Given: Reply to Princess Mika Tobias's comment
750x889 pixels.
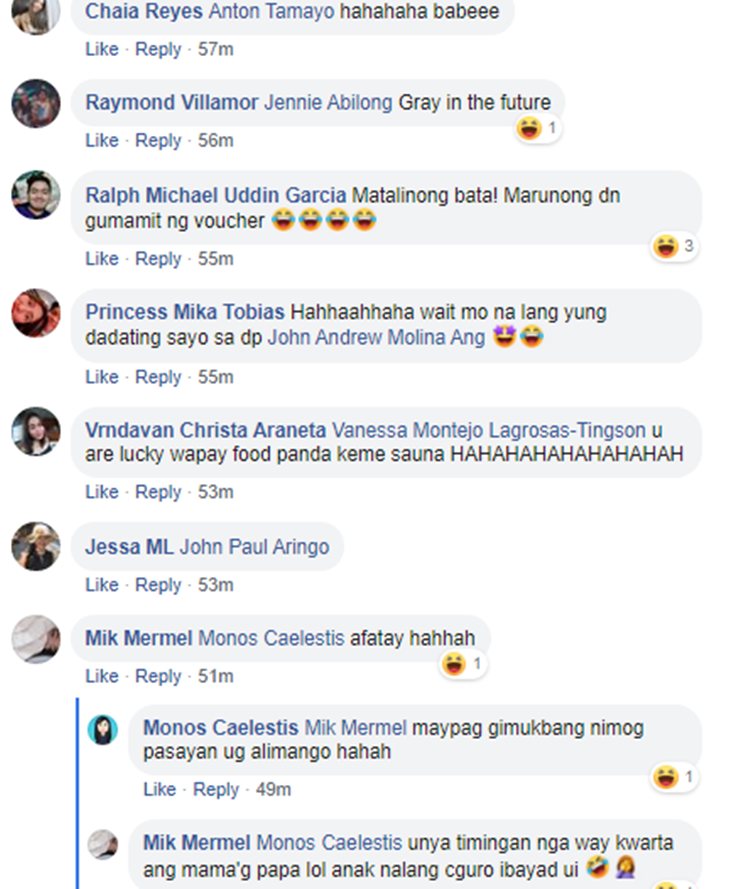Looking at the screenshot, I should coord(158,377).
